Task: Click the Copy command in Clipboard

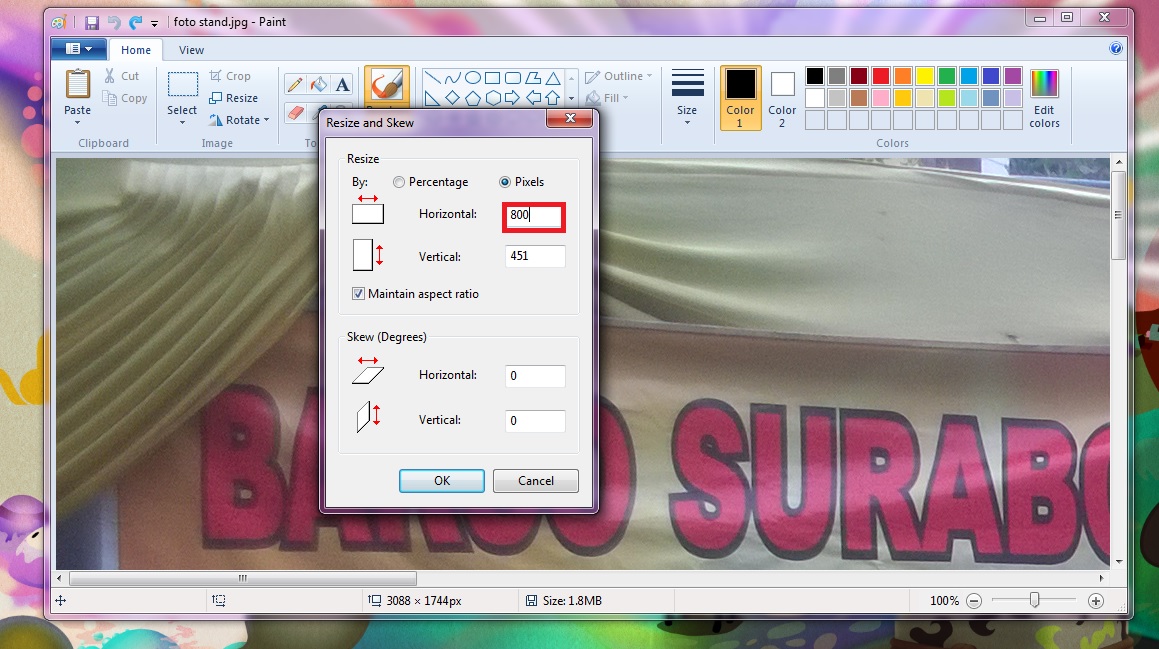Action: 125,98
